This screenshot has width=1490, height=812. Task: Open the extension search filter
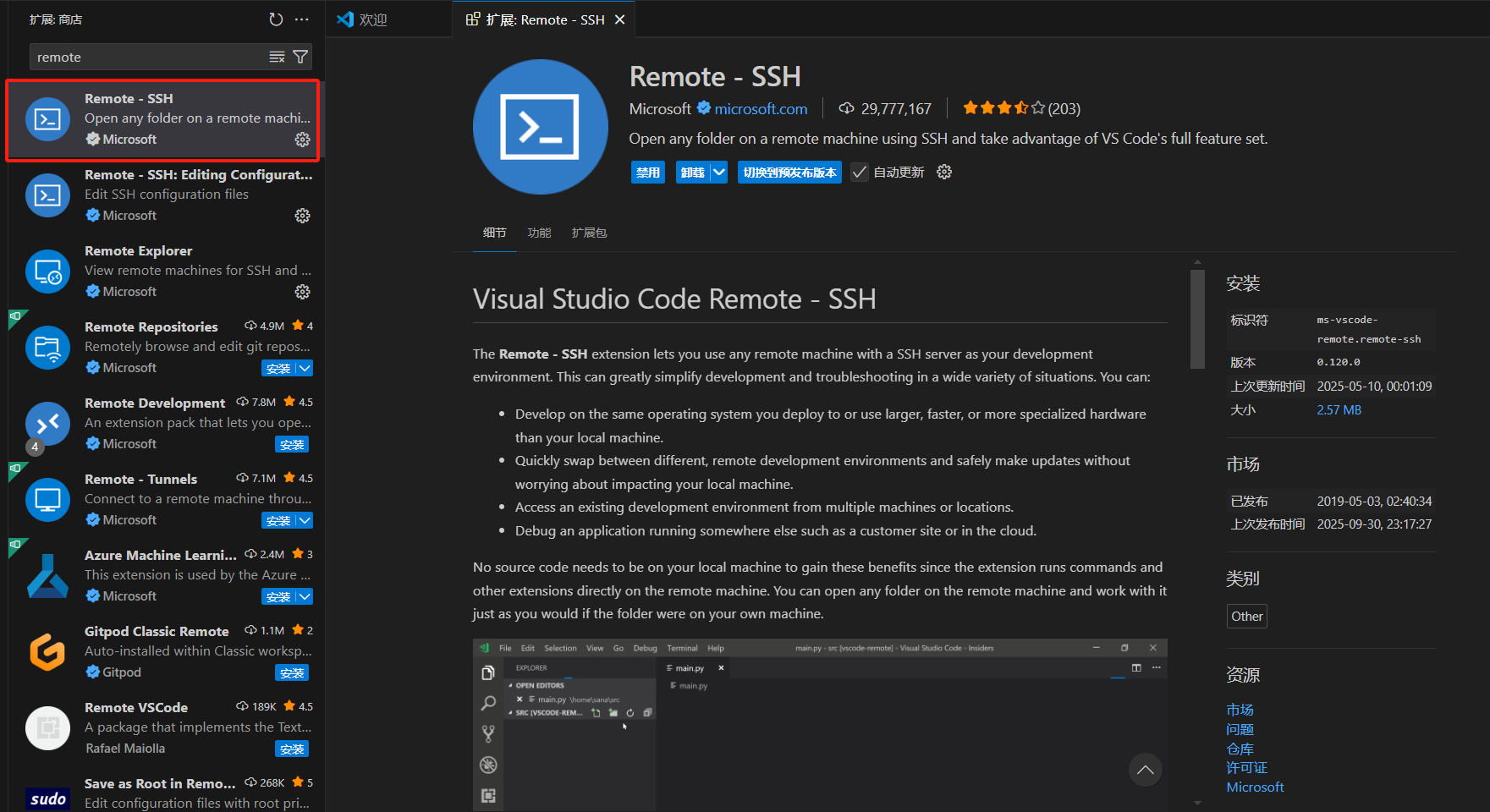(x=300, y=57)
